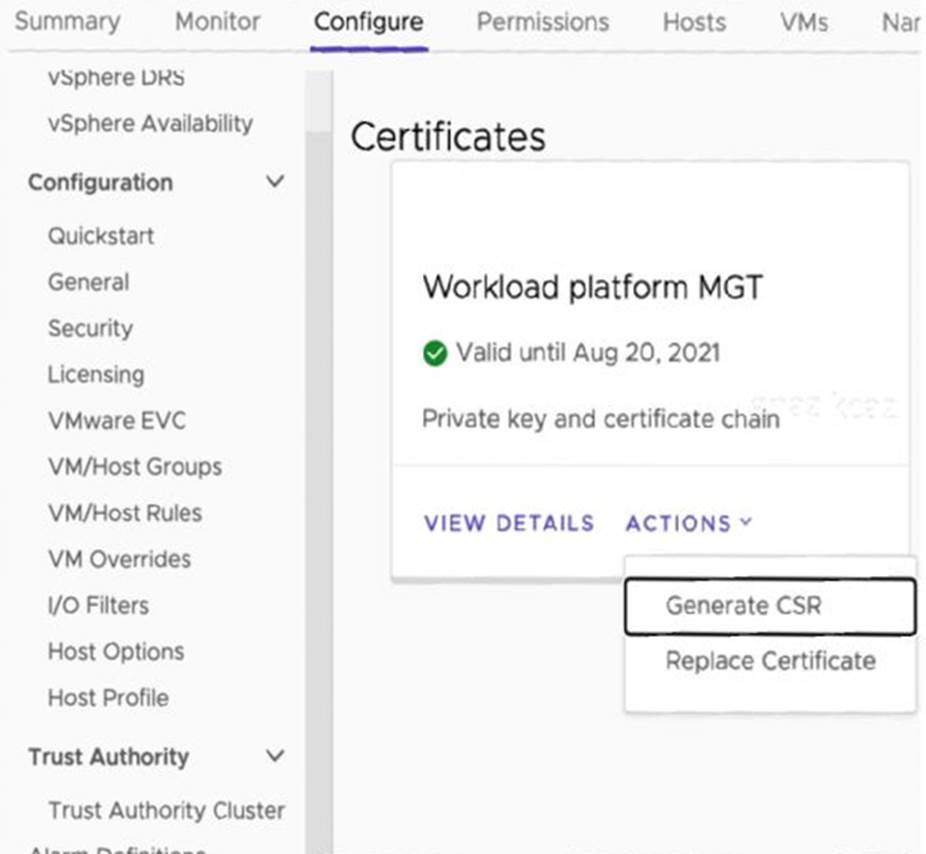Switch to the Hosts tab

(x=694, y=22)
